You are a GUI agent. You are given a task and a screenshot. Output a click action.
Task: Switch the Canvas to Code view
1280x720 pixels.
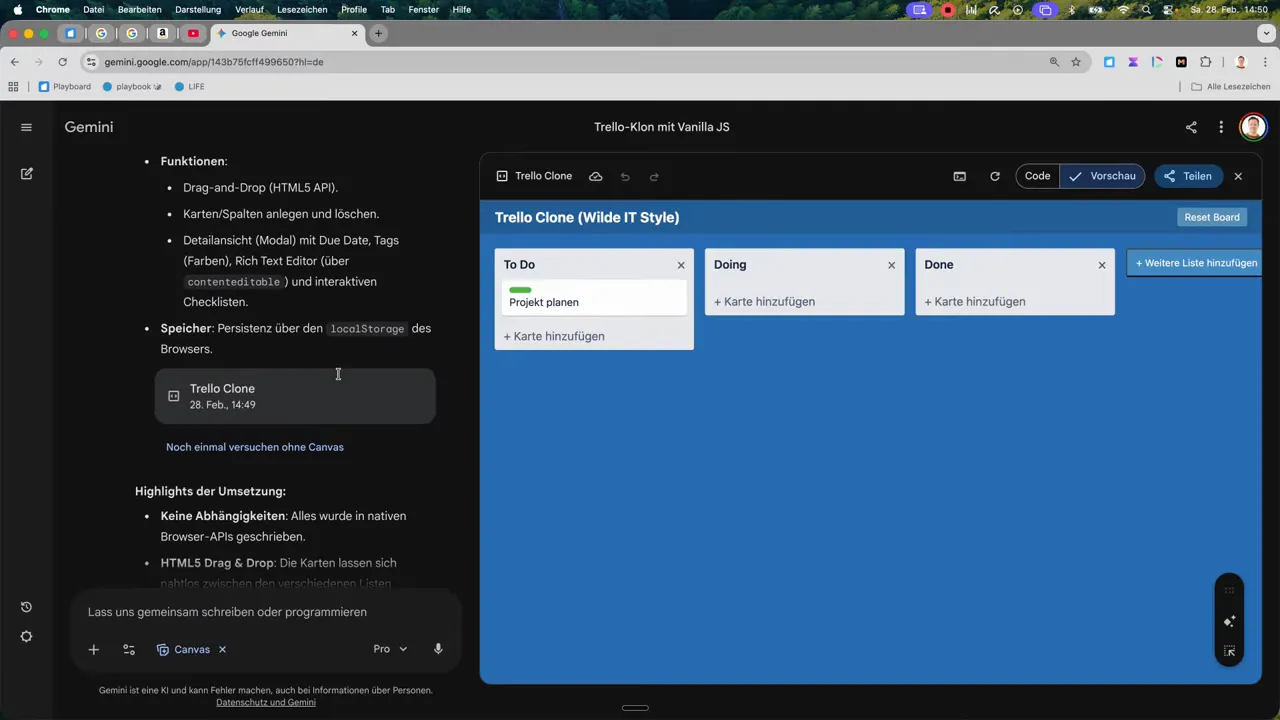pos(1037,176)
